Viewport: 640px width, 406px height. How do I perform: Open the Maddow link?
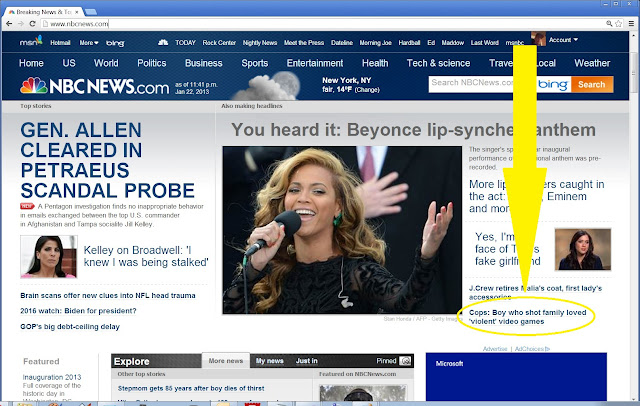coord(453,42)
